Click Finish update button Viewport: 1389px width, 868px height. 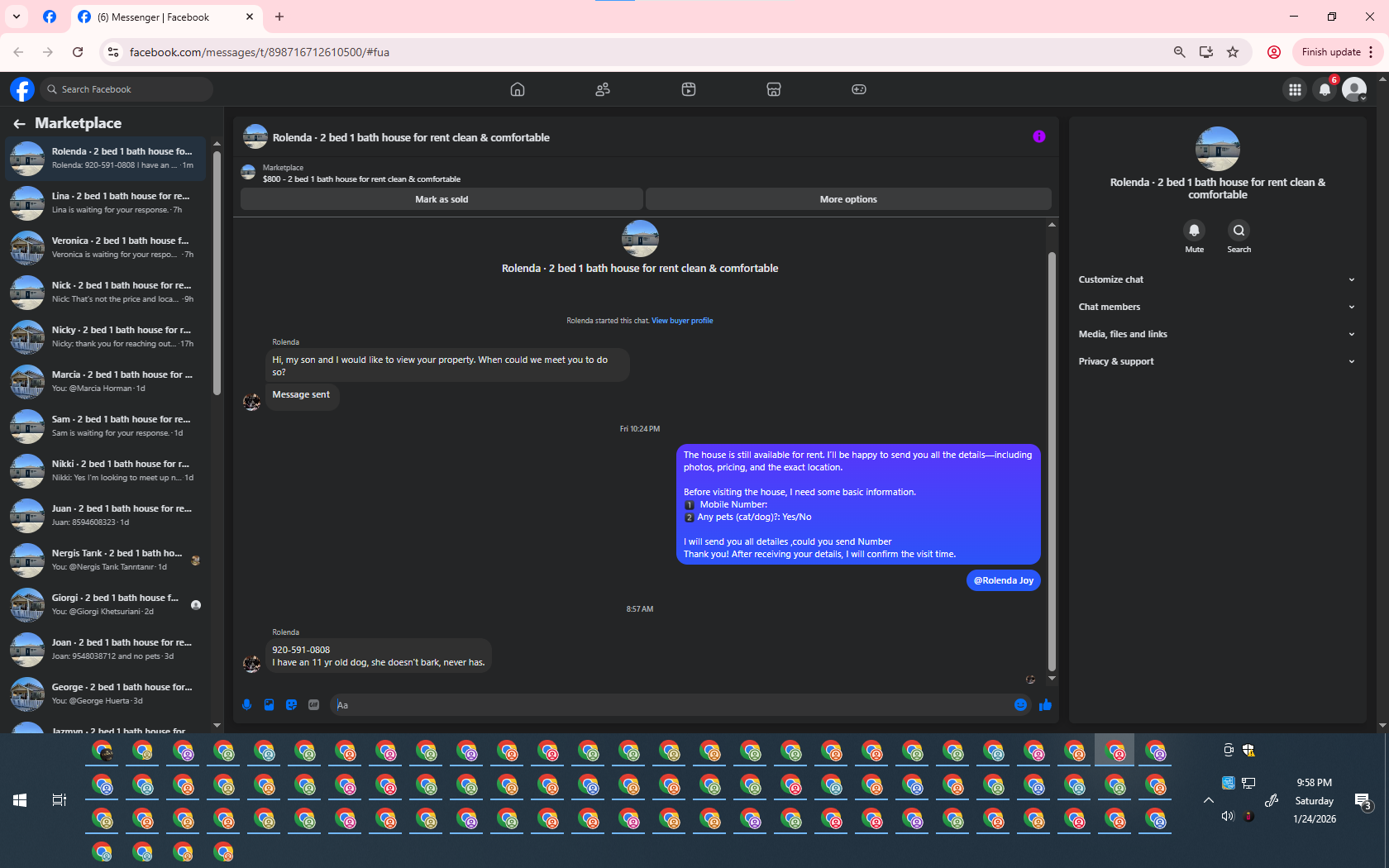[x=1337, y=52]
